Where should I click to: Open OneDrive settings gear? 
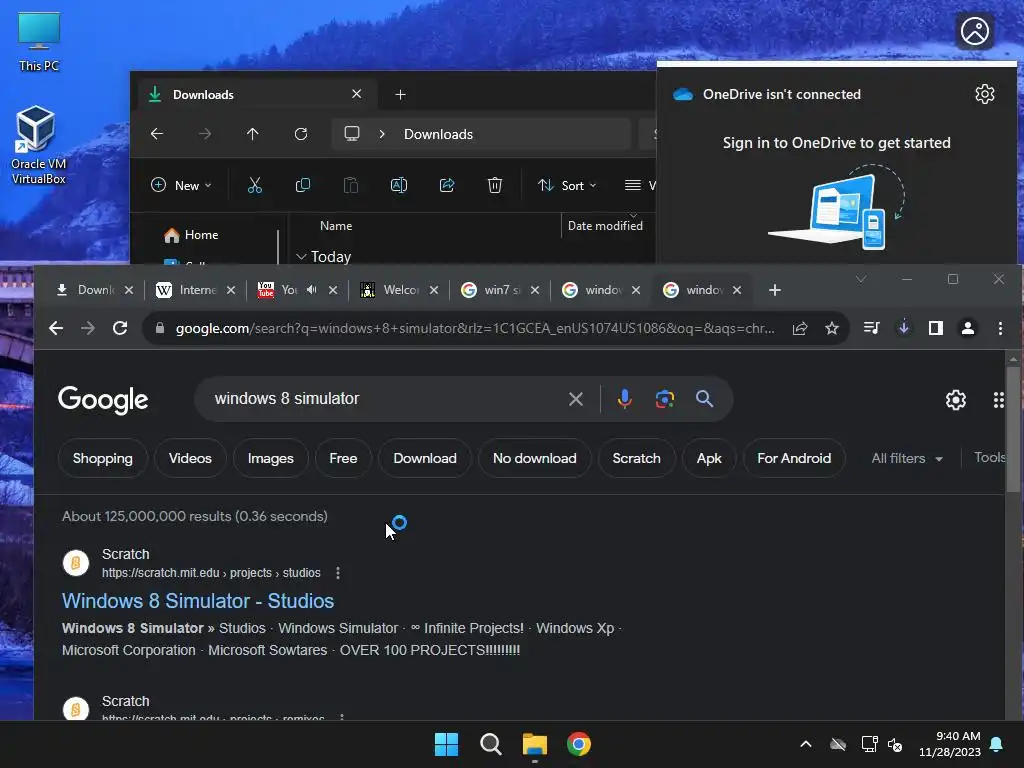click(985, 94)
